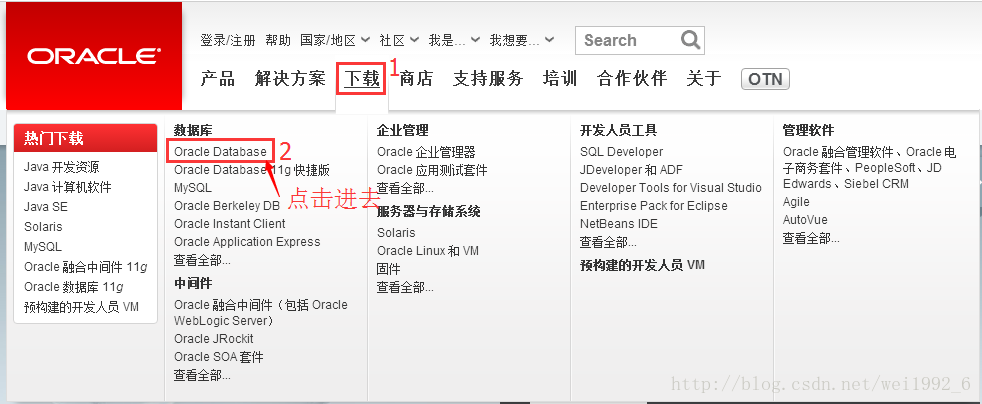Open Oracle 融合管理软件 applications link
Screen dimensions: 982x404
coord(869,168)
